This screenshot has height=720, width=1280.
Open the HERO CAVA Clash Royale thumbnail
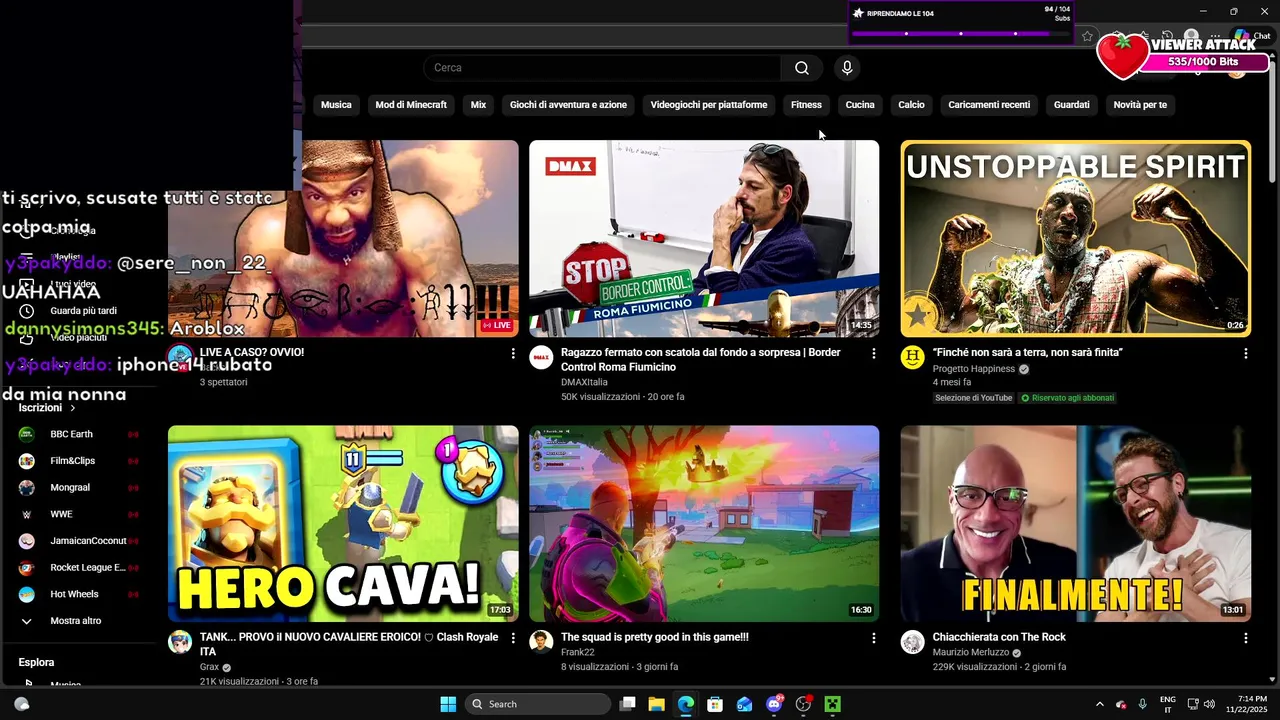tap(343, 524)
